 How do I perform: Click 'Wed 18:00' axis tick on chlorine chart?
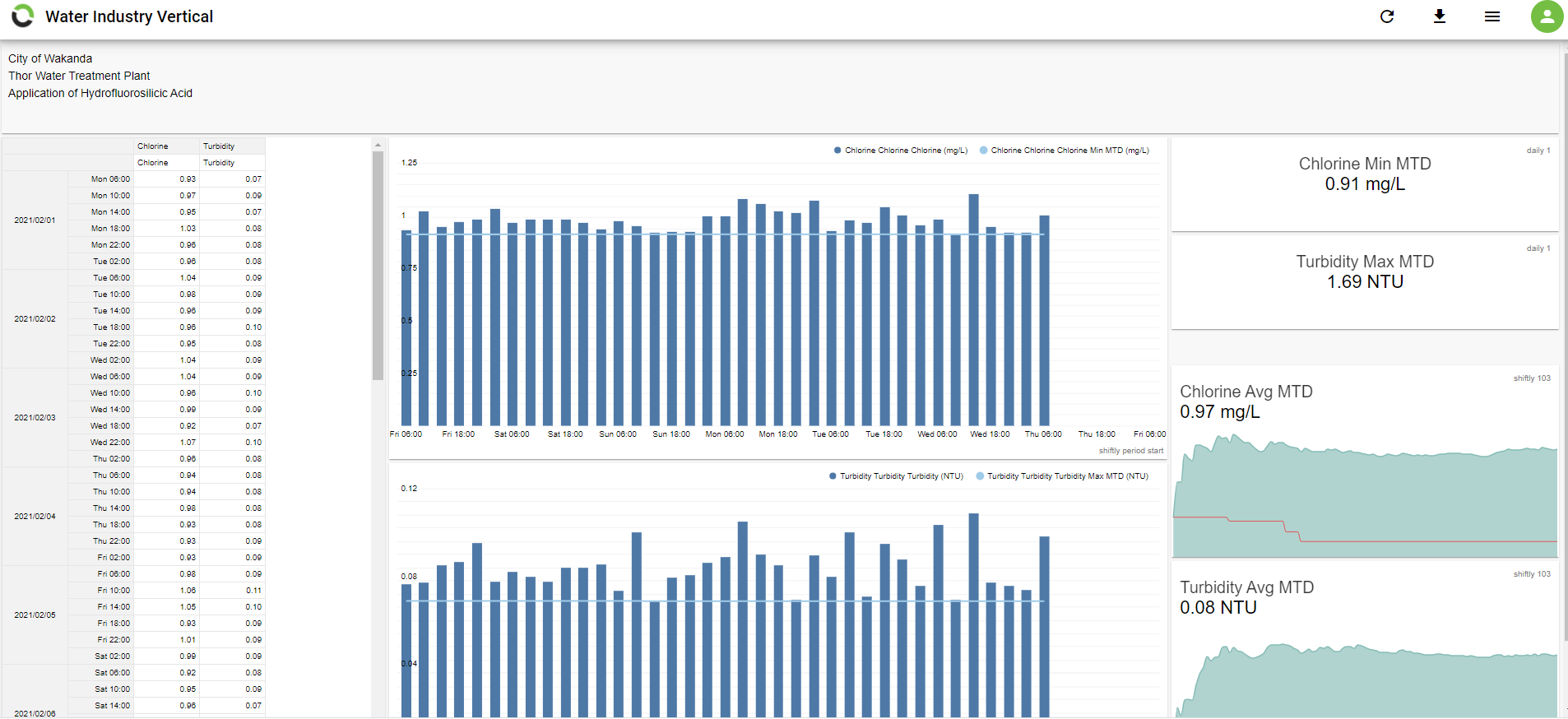tap(990, 434)
